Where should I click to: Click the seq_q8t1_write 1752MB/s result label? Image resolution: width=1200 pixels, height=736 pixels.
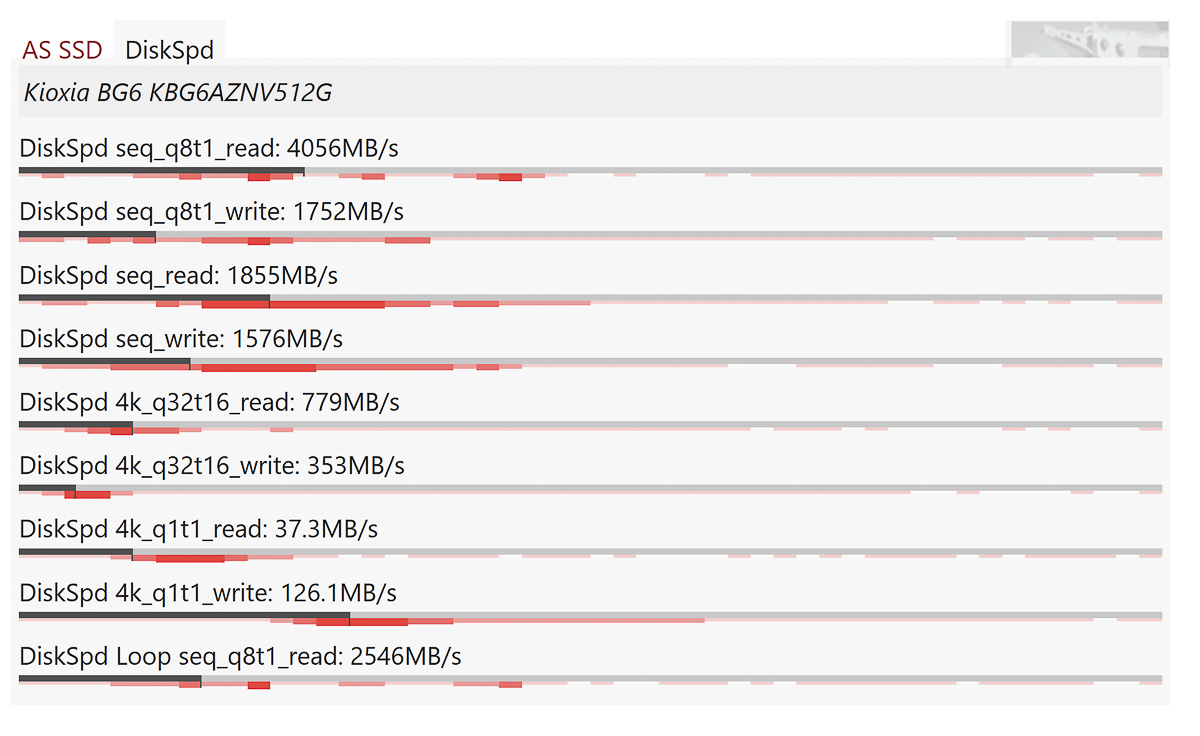(211, 212)
